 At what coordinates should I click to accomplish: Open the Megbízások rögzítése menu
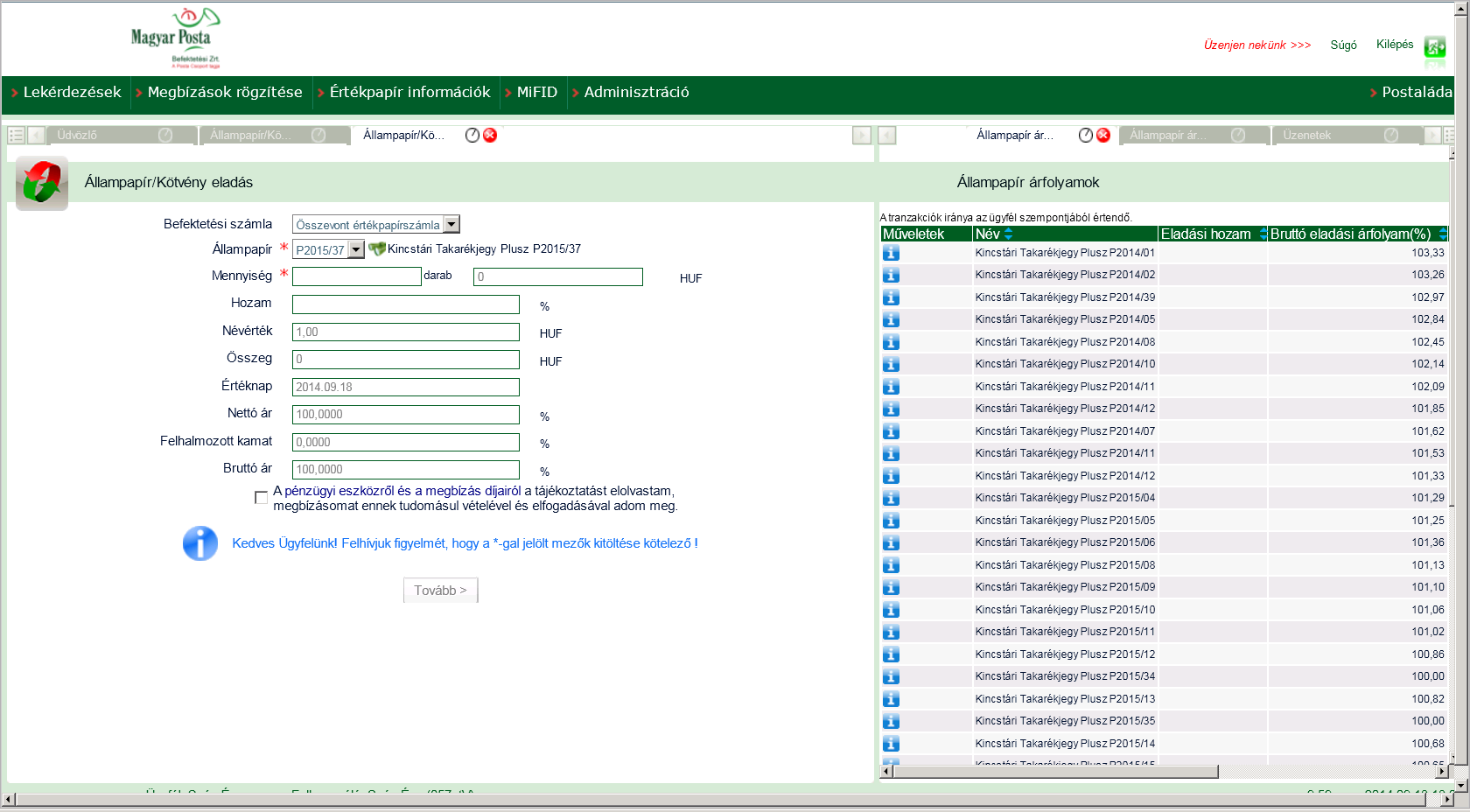coord(225,92)
